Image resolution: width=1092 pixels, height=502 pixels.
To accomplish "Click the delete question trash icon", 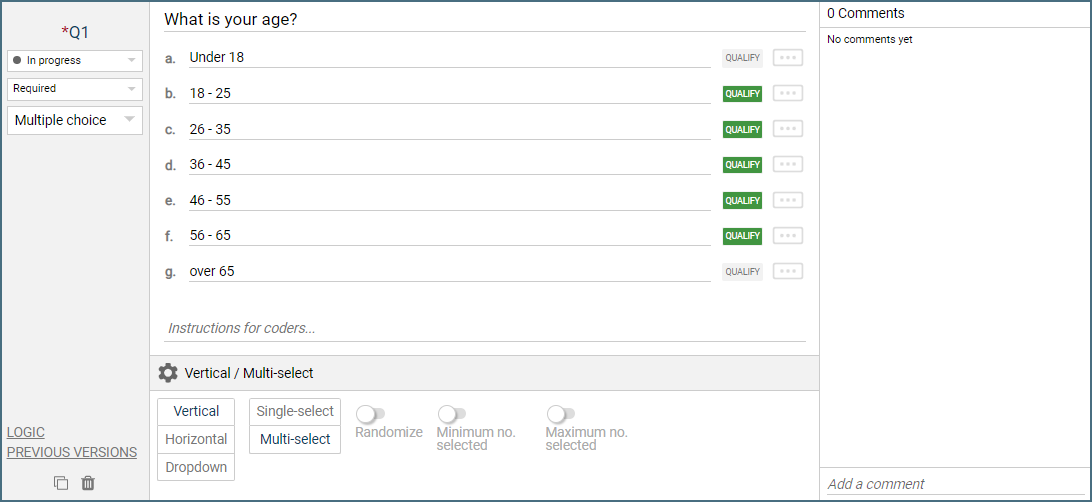I will click(88, 483).
